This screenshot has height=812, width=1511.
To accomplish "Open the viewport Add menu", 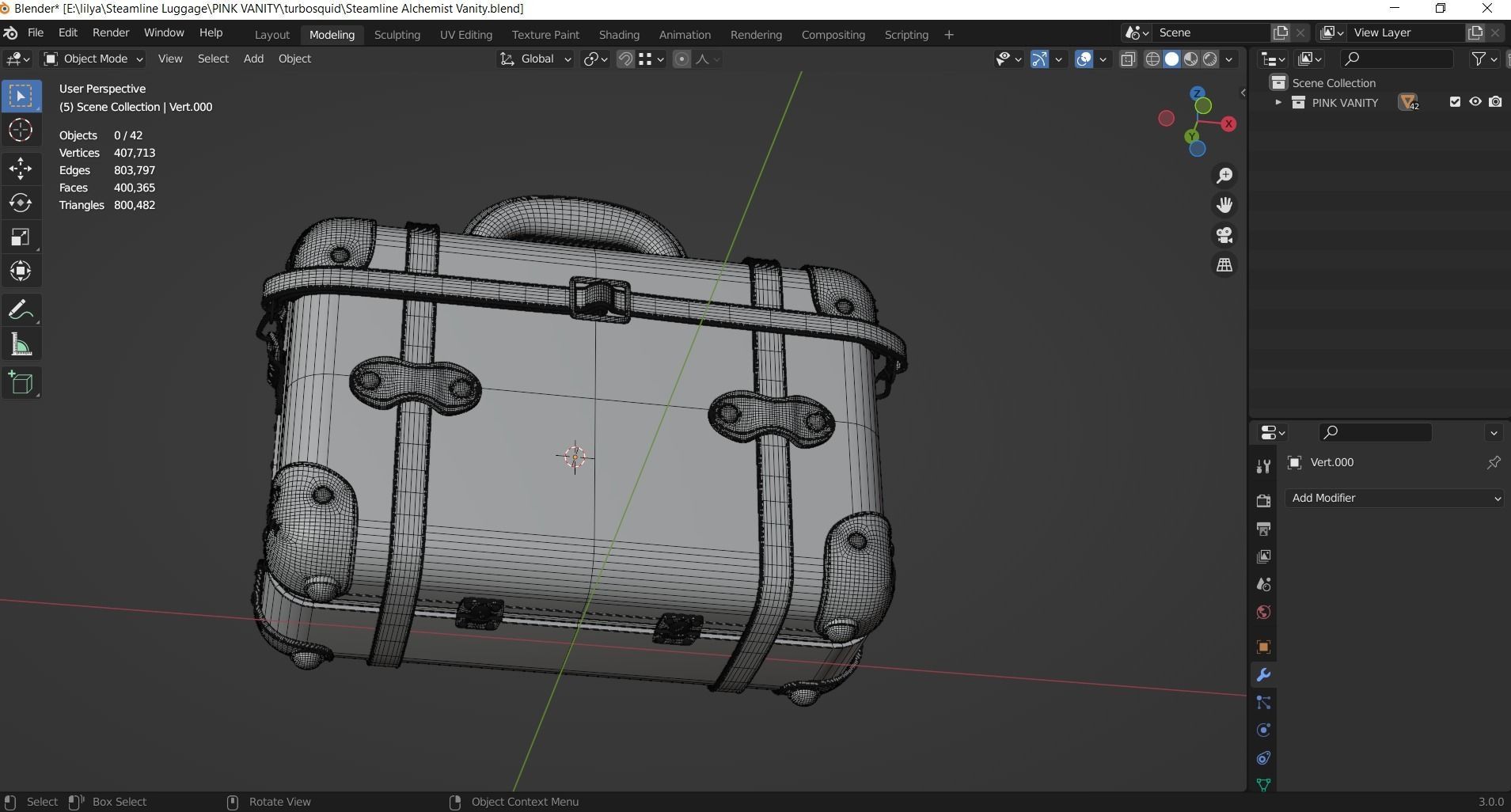I will [253, 59].
